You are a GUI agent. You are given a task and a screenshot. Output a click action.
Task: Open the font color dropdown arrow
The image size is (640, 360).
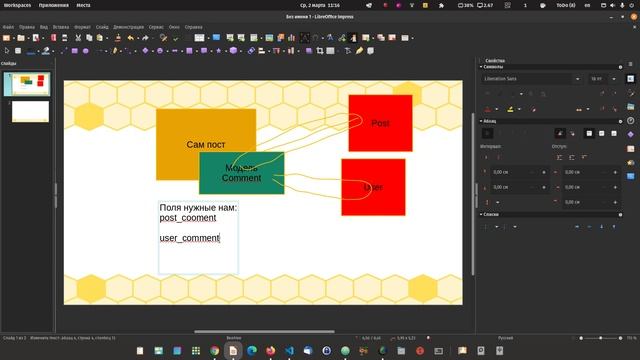pos(496,109)
